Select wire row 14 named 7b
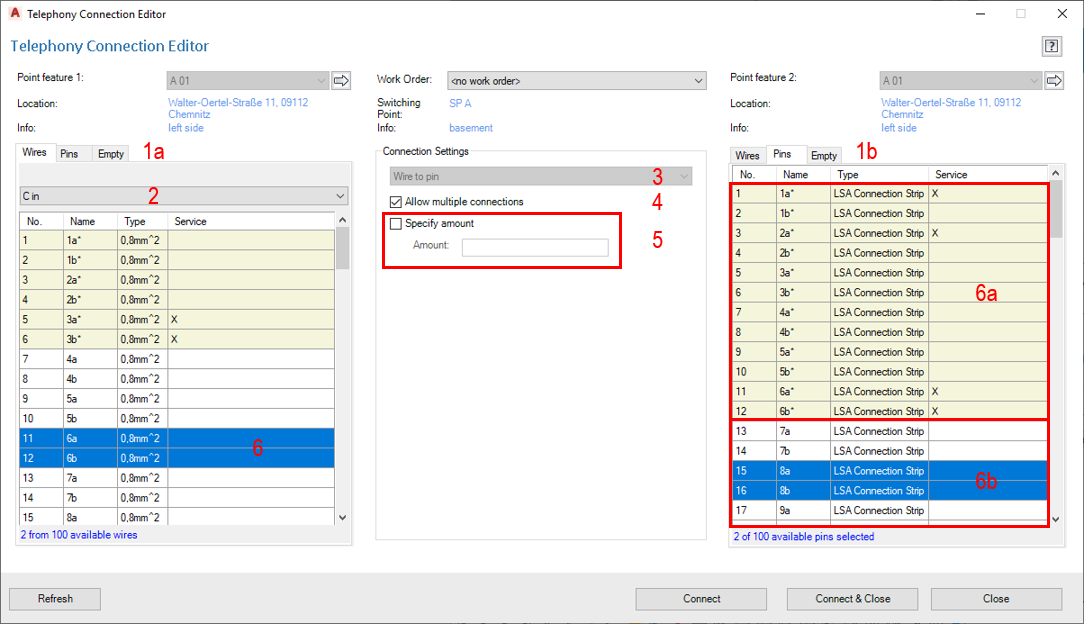The height and width of the screenshot is (624, 1084). [177, 498]
